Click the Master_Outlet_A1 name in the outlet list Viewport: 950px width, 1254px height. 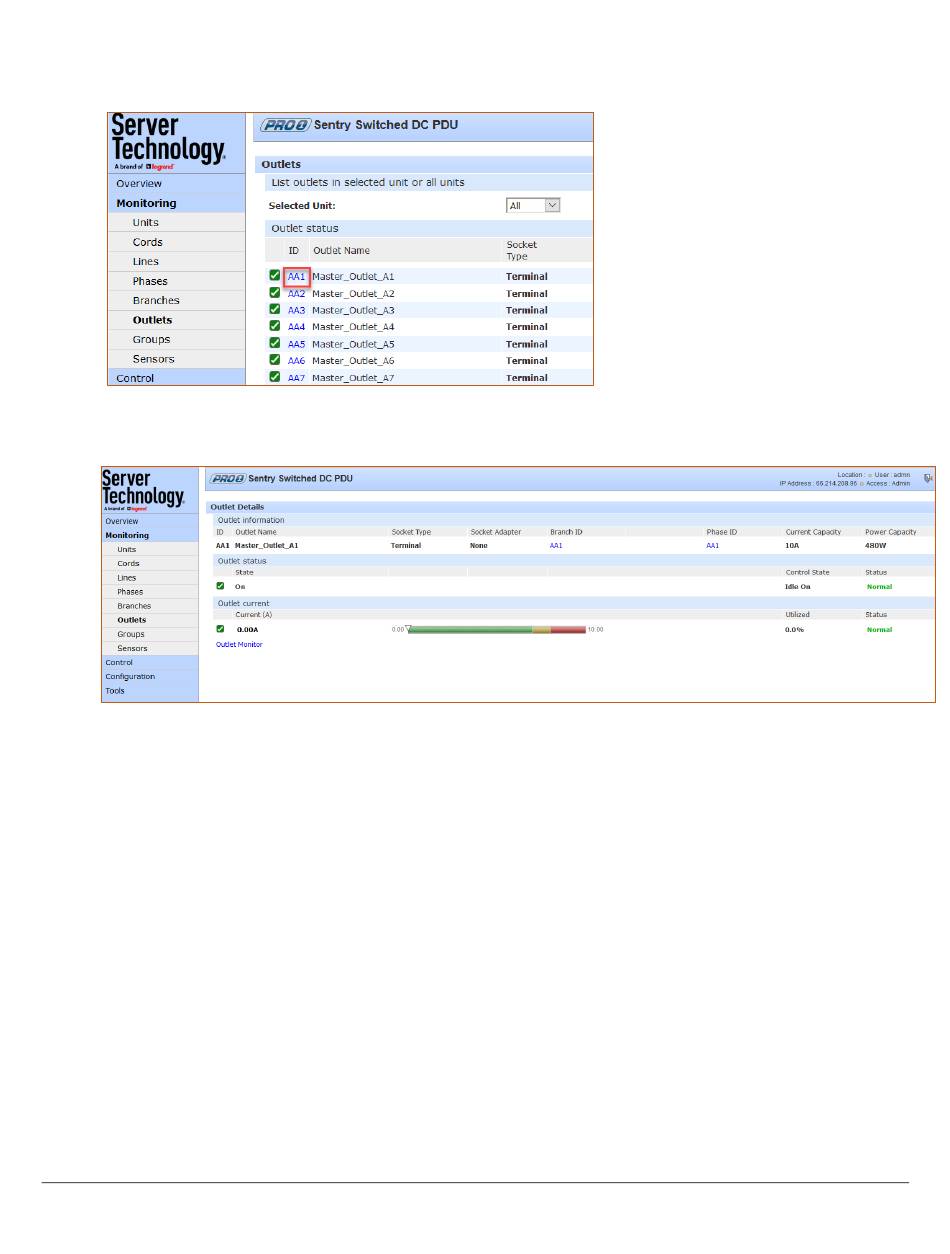click(x=353, y=277)
